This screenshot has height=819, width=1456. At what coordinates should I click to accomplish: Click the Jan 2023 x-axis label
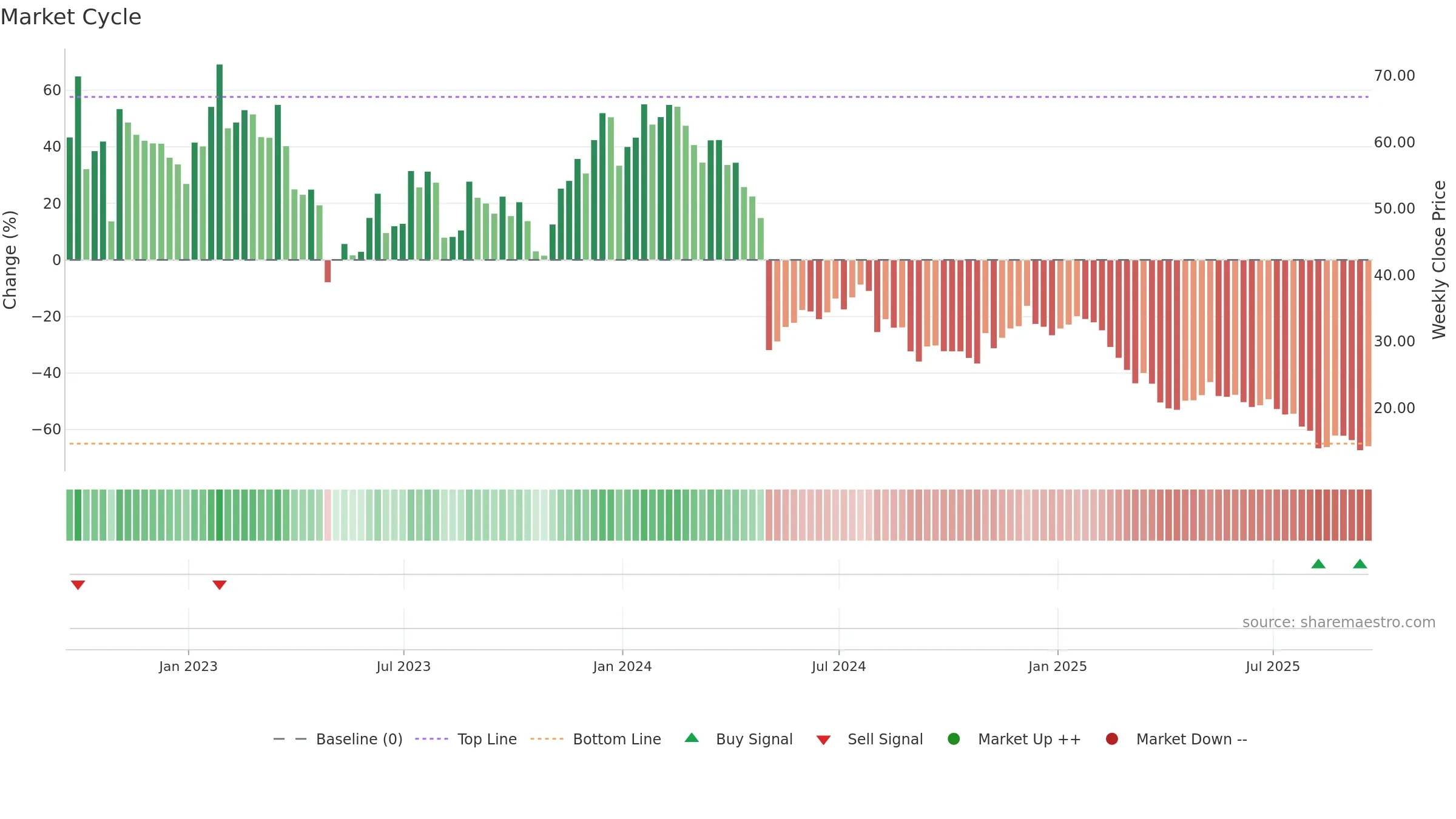click(188, 666)
